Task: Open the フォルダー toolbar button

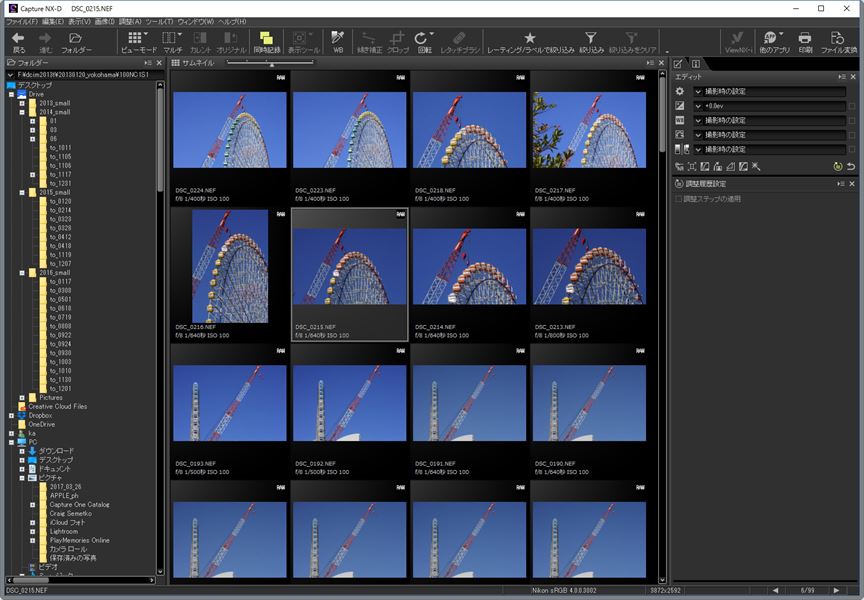Action: (x=76, y=42)
